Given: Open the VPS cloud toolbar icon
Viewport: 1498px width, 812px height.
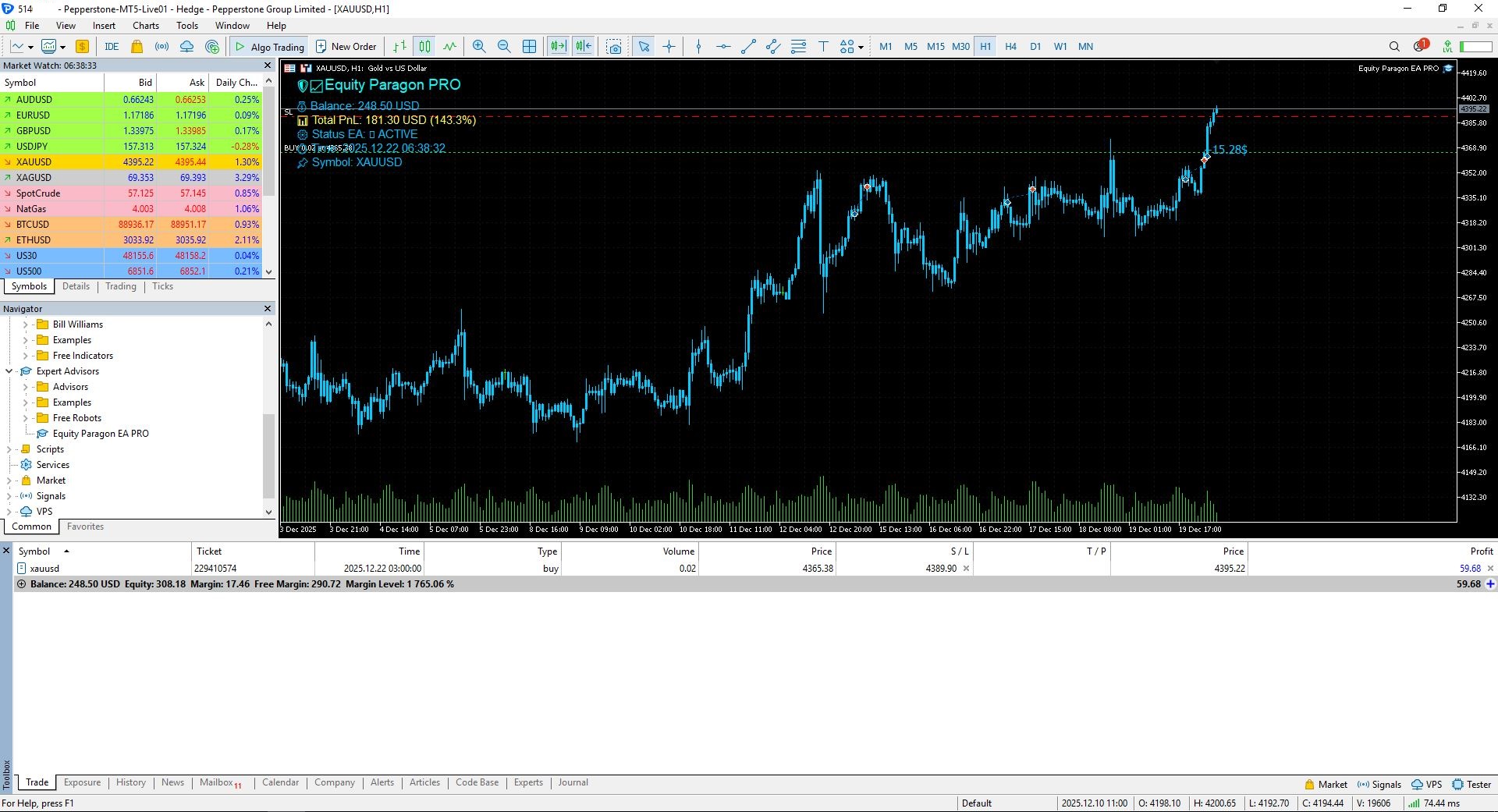Looking at the screenshot, I should pyautogui.click(x=186, y=47).
